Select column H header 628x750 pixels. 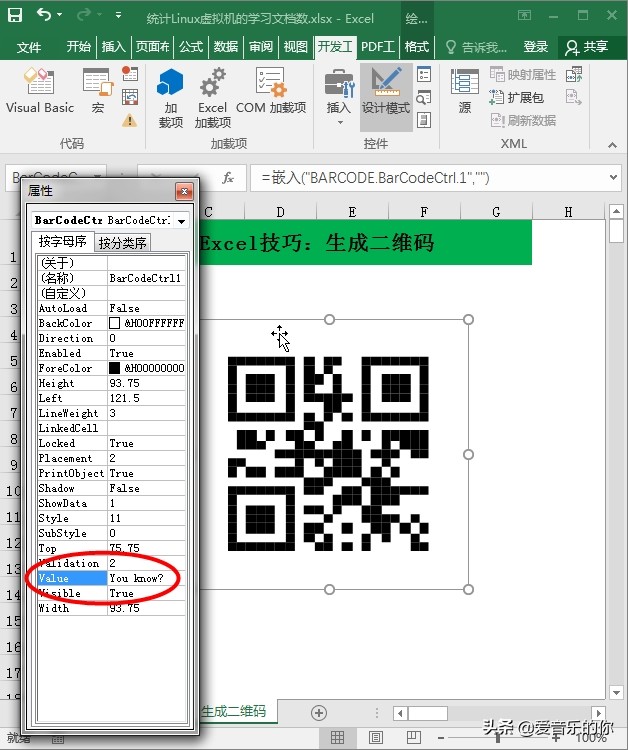point(568,212)
